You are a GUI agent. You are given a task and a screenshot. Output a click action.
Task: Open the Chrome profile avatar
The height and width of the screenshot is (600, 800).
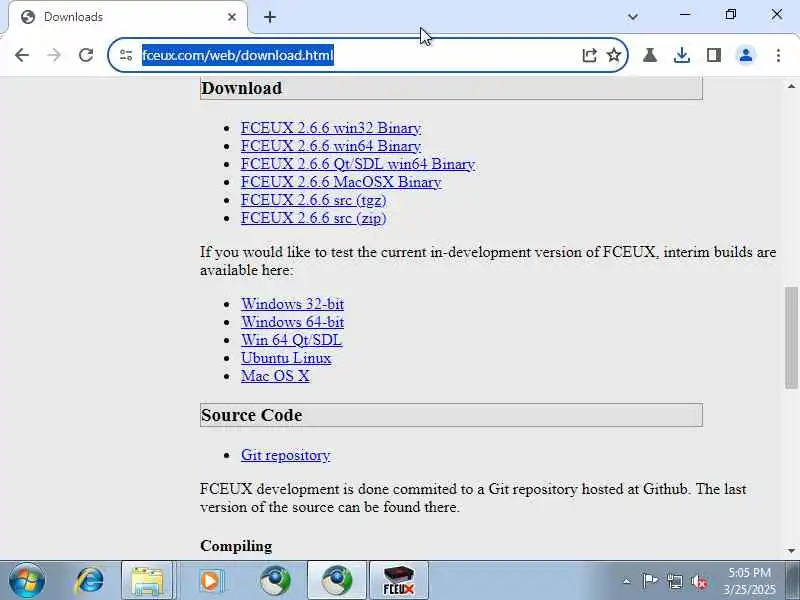pos(746,55)
